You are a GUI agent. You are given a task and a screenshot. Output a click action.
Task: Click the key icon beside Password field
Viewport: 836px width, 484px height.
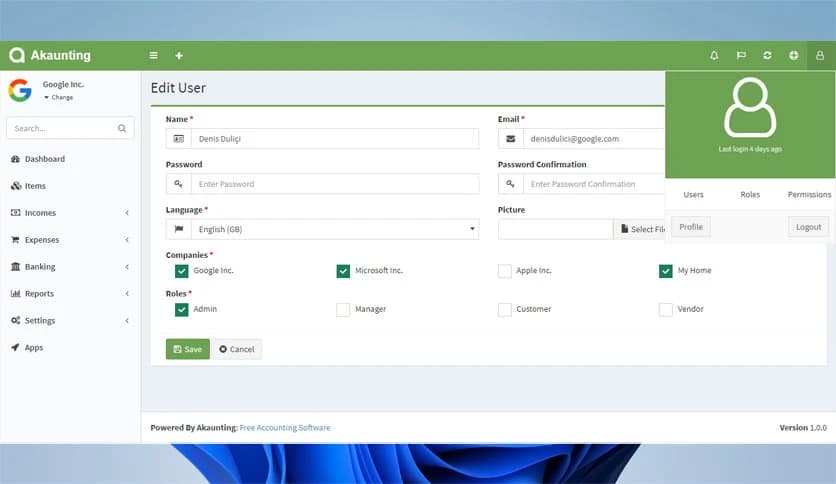coord(179,184)
